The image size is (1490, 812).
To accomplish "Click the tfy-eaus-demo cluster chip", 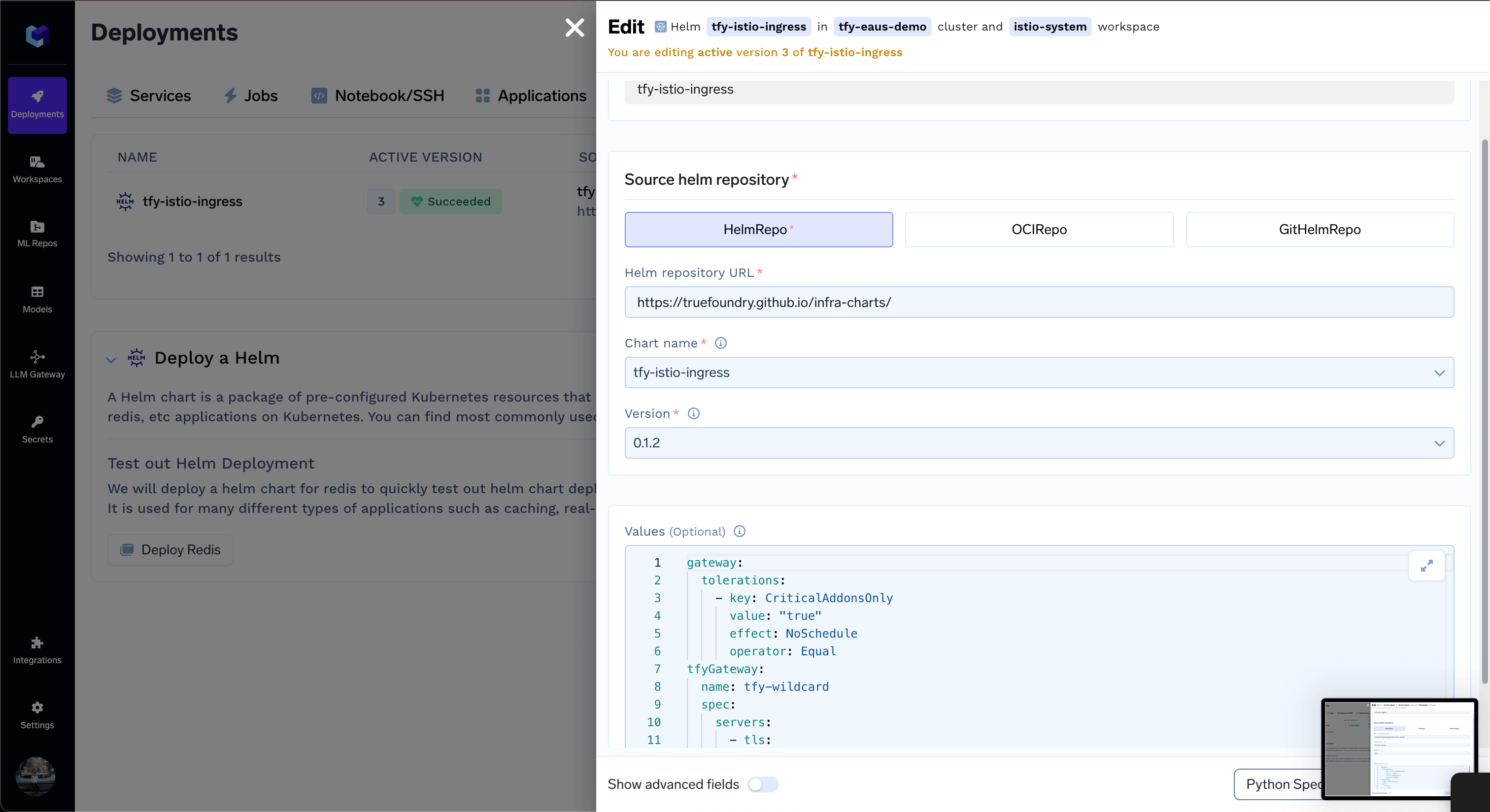I will pos(881,27).
